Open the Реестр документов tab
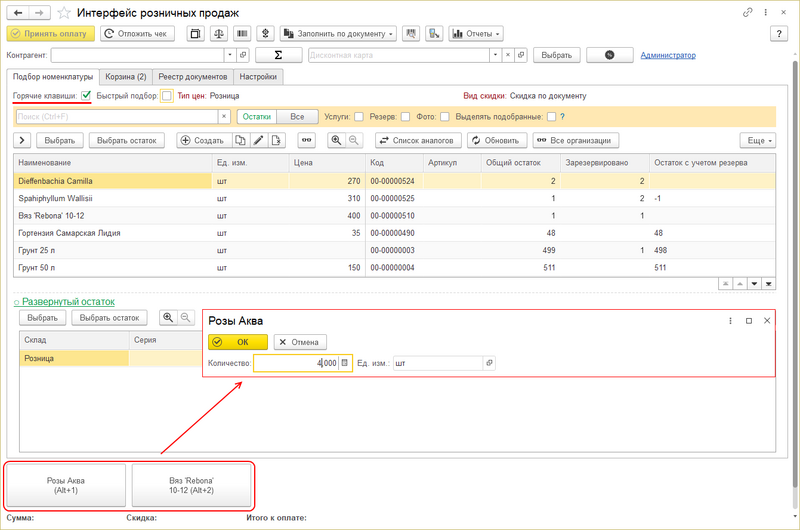800x530 pixels. [192, 76]
